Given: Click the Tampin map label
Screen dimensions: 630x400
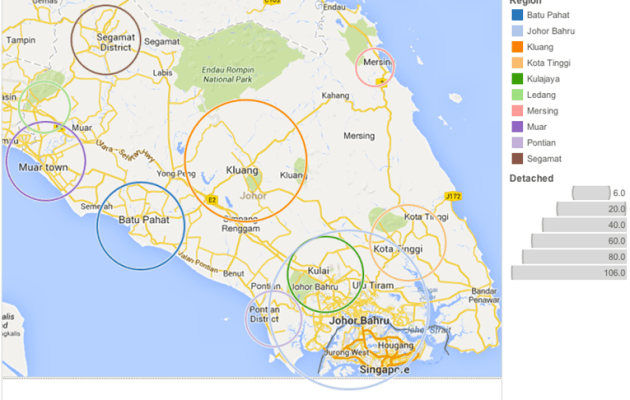Looking at the screenshot, I should [21, 40].
